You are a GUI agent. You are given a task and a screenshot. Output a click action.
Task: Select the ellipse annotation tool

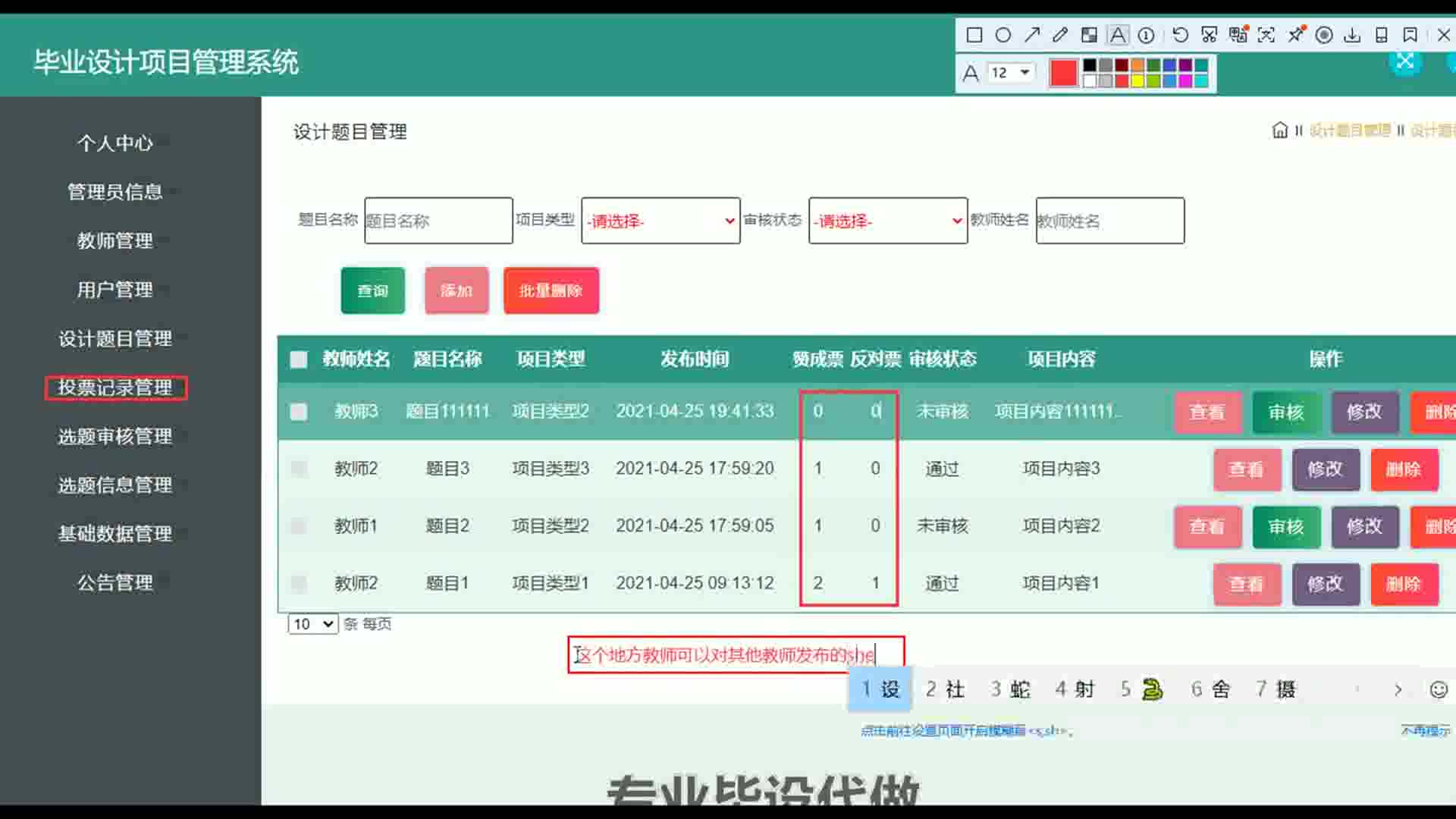pos(1003,35)
